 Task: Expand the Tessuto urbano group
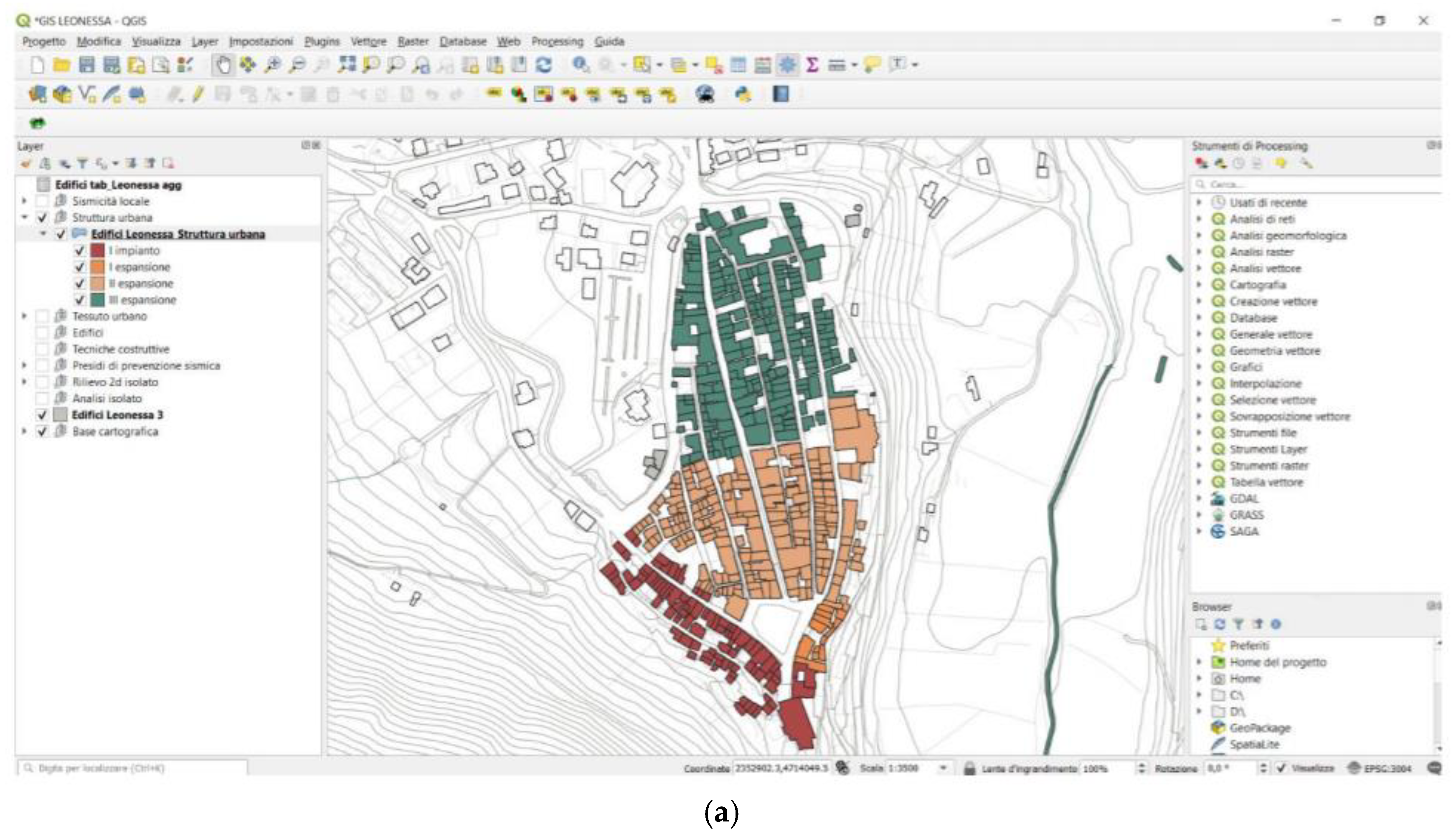click(24, 316)
